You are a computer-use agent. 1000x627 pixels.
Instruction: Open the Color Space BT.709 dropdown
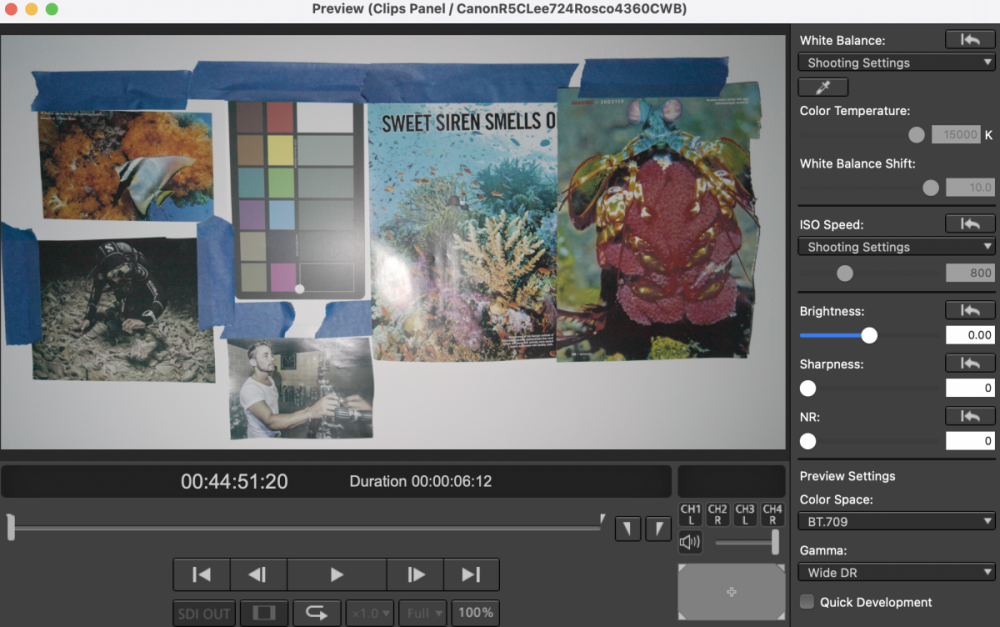pyautogui.click(x=896, y=521)
